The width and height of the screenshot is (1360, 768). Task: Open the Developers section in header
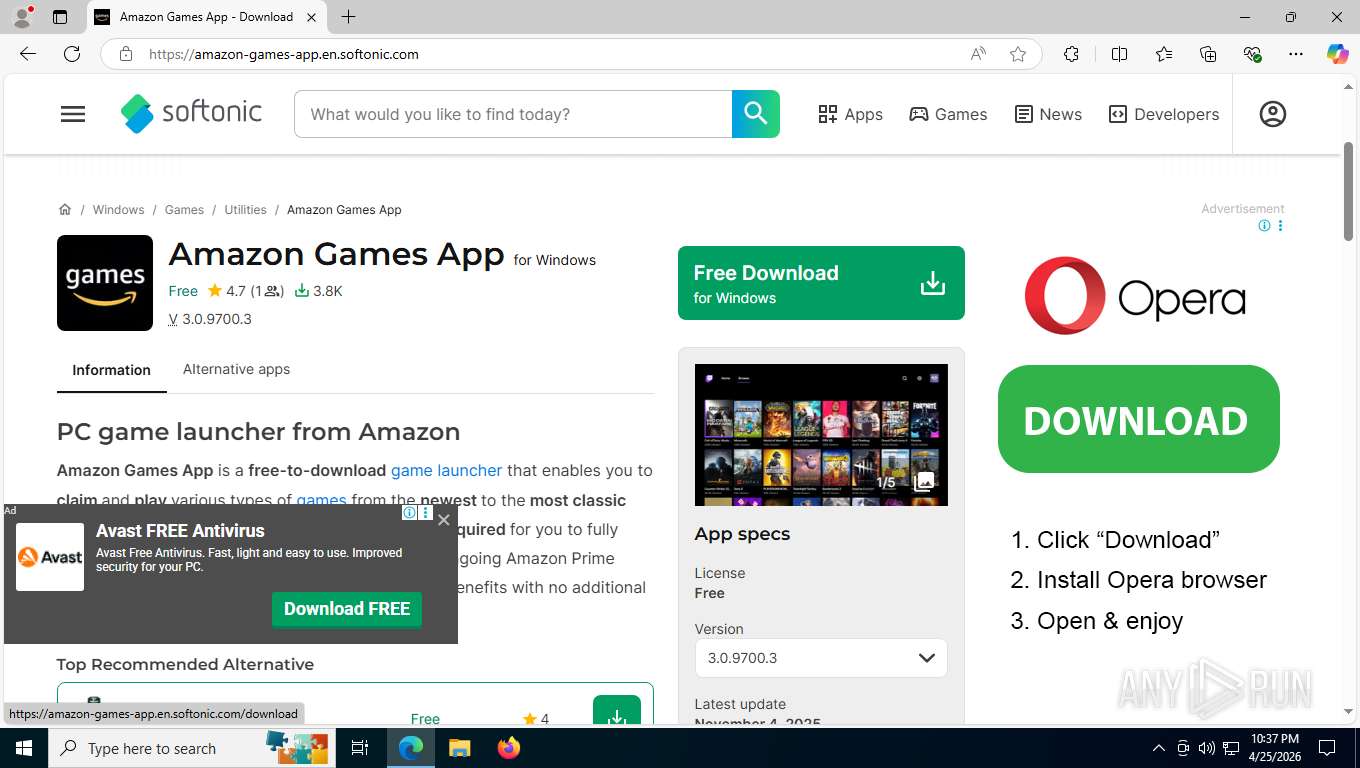[1164, 114]
